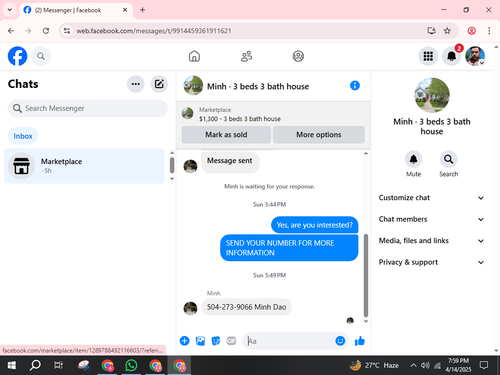Open Windows taskbar search
Screen dimensions: 500x375
(x=35, y=365)
